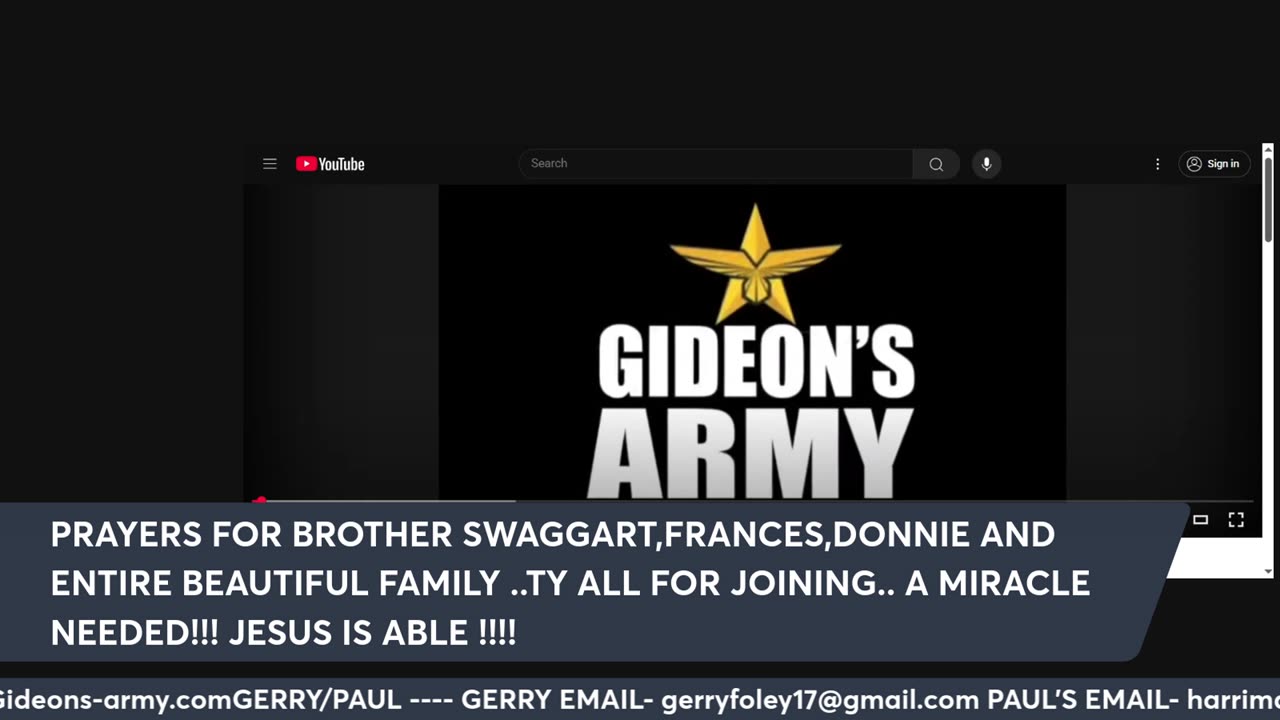The height and width of the screenshot is (720, 1280).
Task: Click the Gideon's Army video frame
Action: 752,342
